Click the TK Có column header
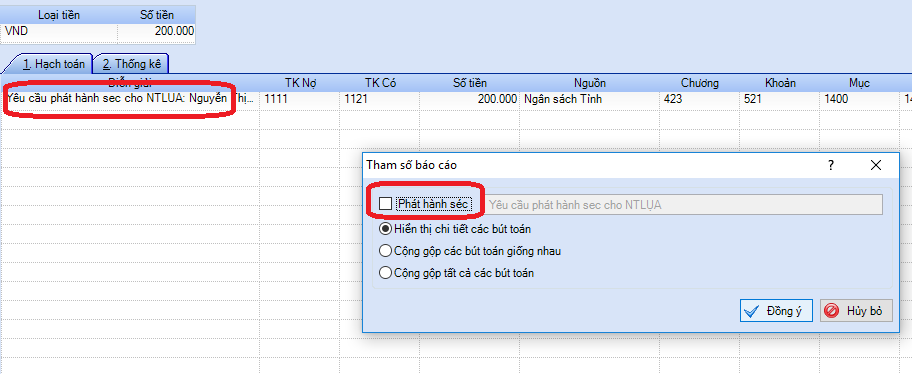 click(x=380, y=83)
